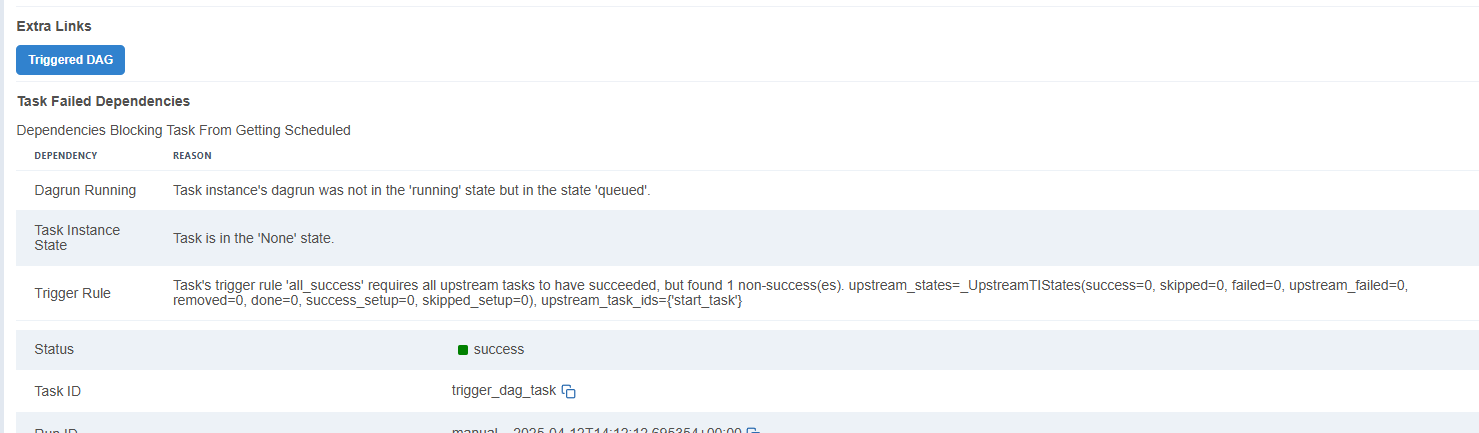This screenshot has height=433, width=1479.
Task: Click the green success status square
Action: pos(463,350)
